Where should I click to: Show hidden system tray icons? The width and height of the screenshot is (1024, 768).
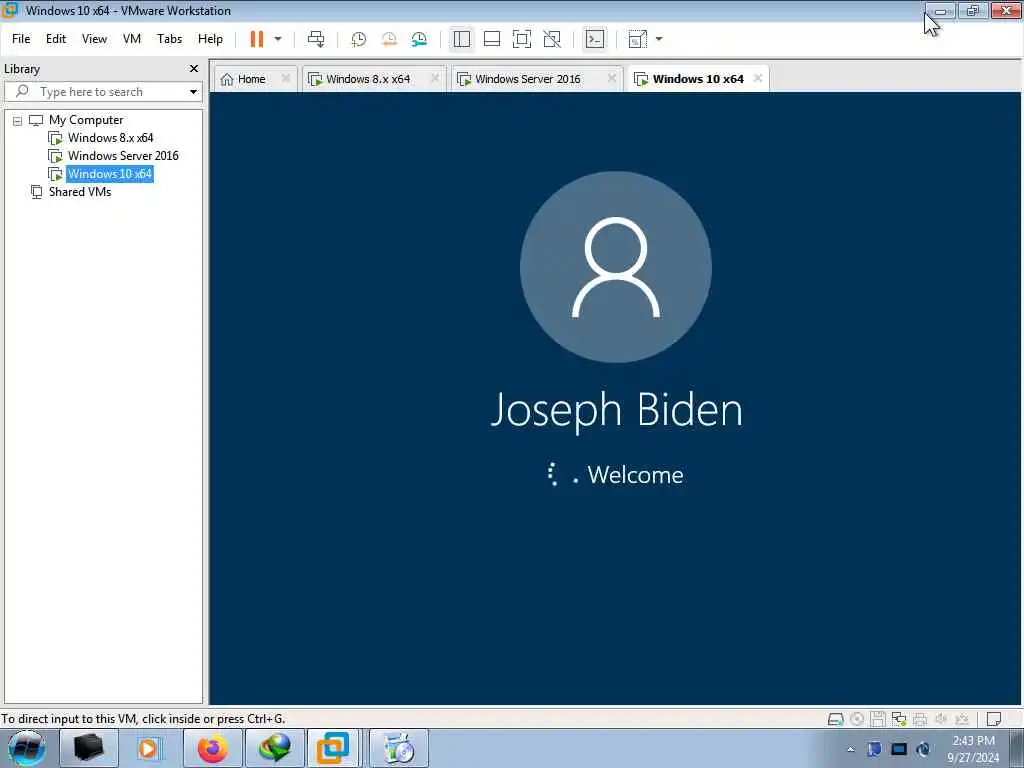[x=850, y=749]
